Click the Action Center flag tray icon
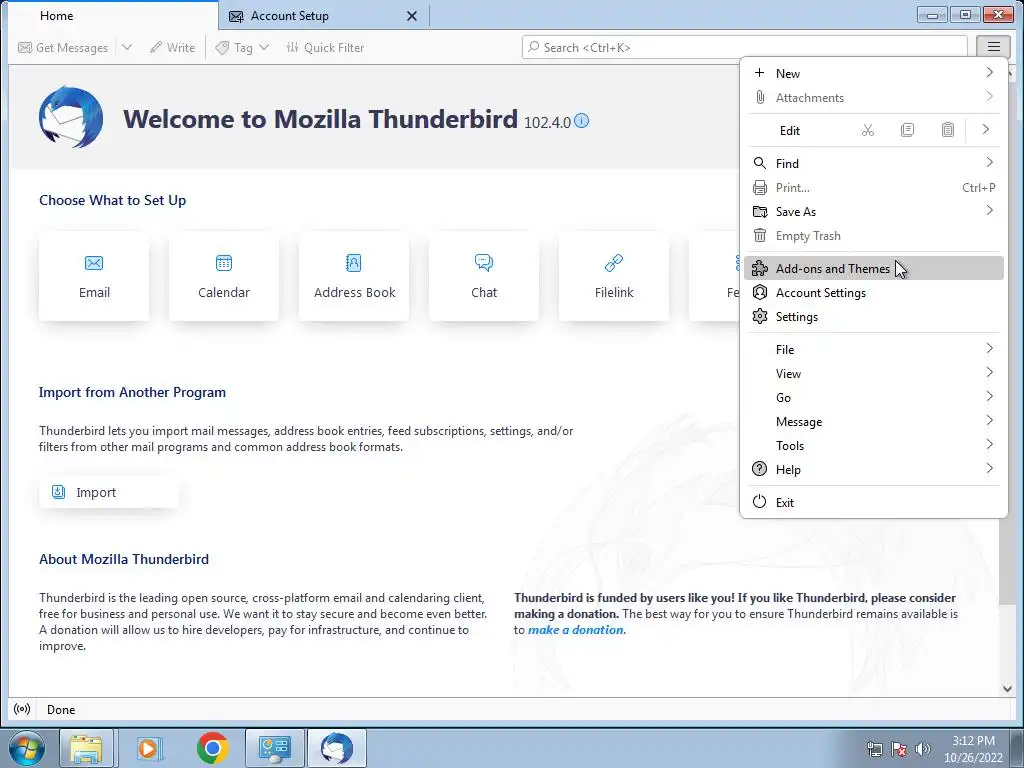Screen dimensions: 1024x768 coord(899,749)
